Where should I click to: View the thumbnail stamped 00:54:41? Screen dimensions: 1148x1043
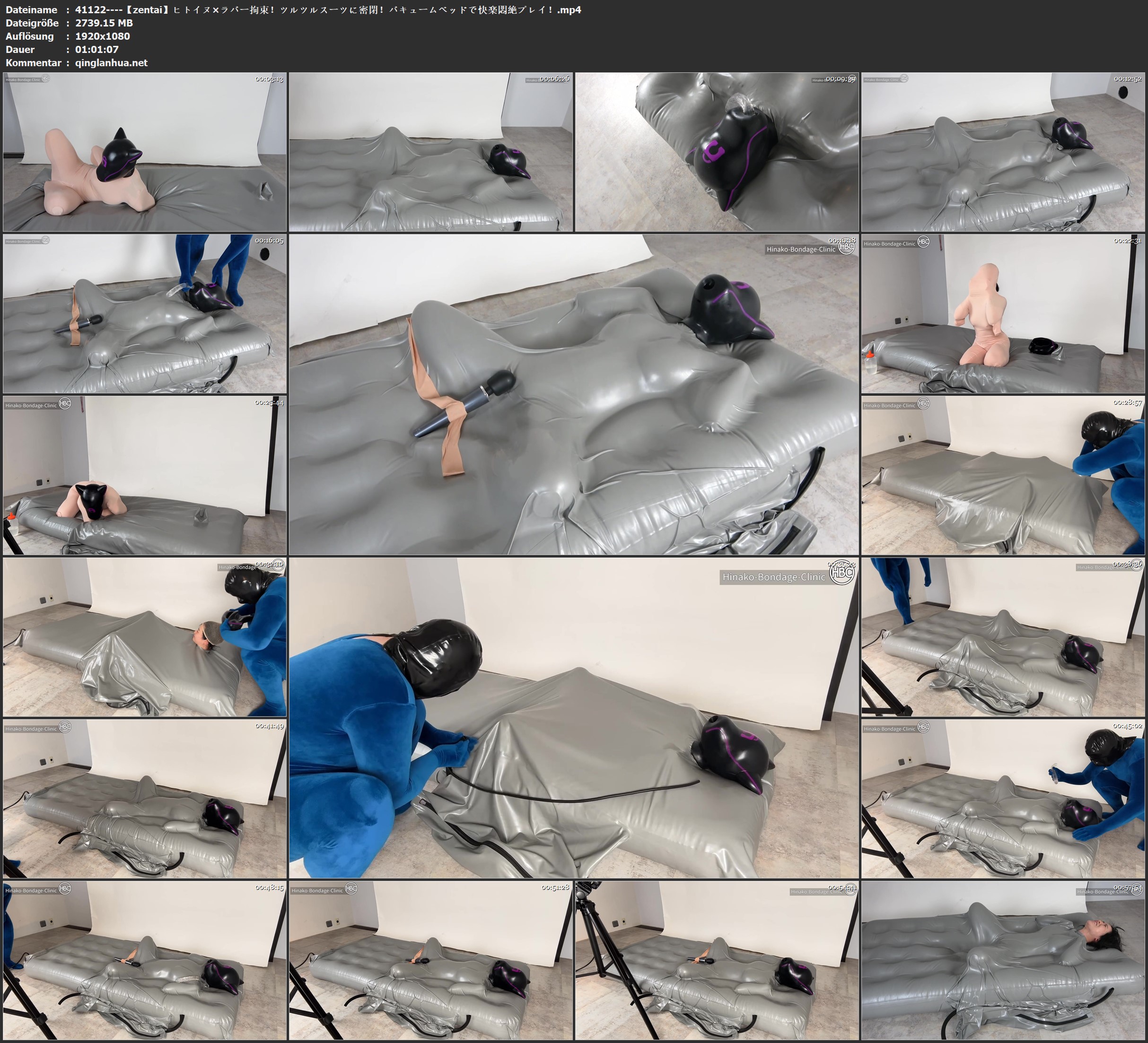click(717, 960)
